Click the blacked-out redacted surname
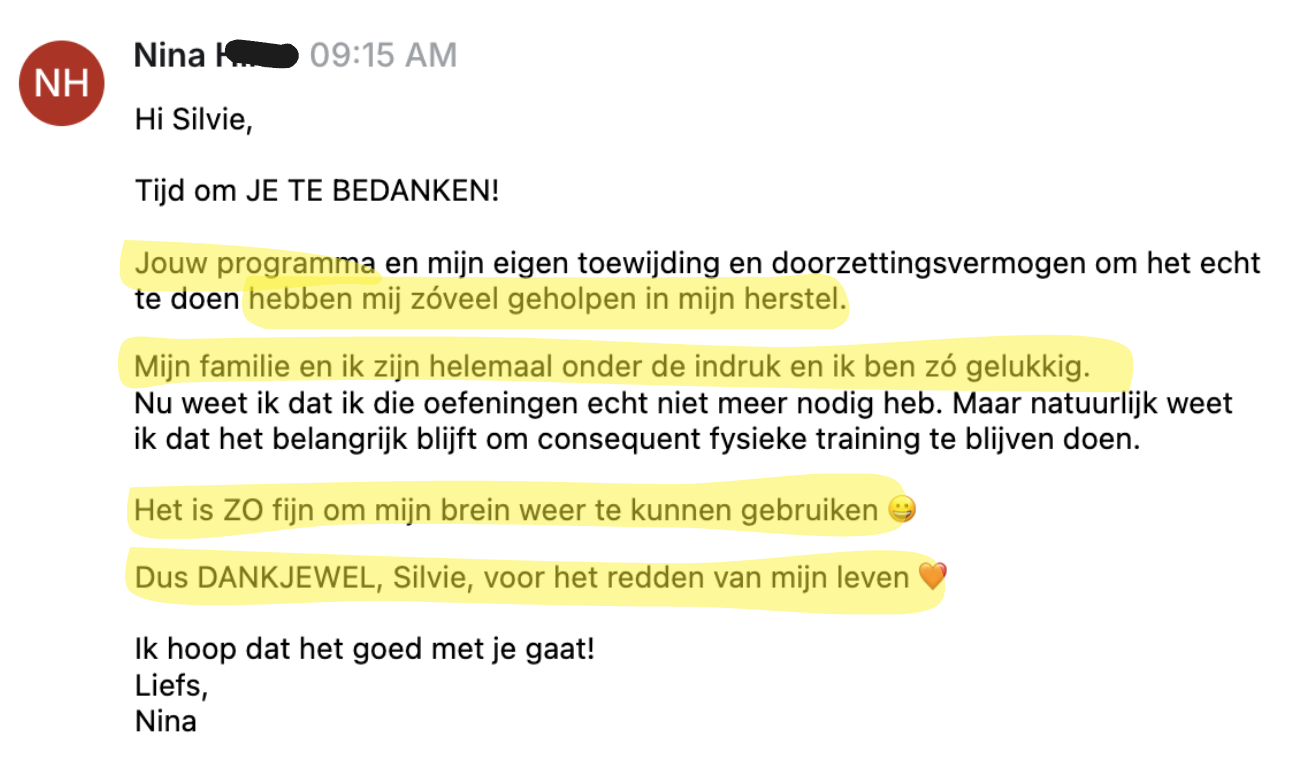This screenshot has height=766, width=1316. [x=256, y=55]
